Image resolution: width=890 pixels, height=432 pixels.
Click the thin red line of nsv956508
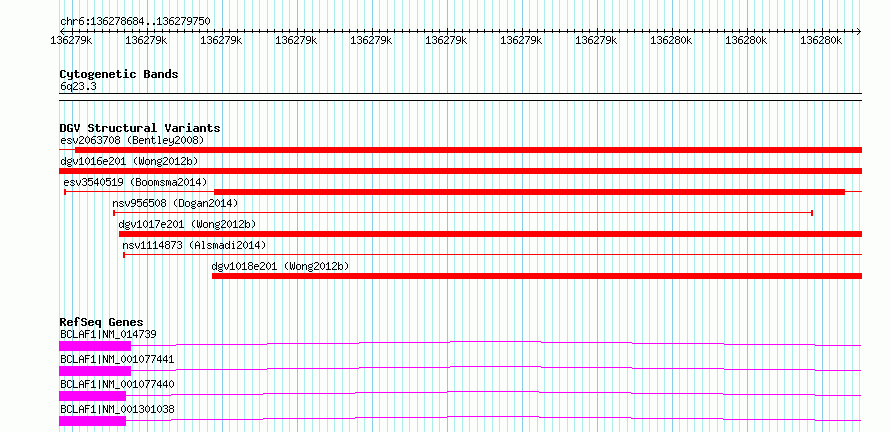tap(463, 213)
